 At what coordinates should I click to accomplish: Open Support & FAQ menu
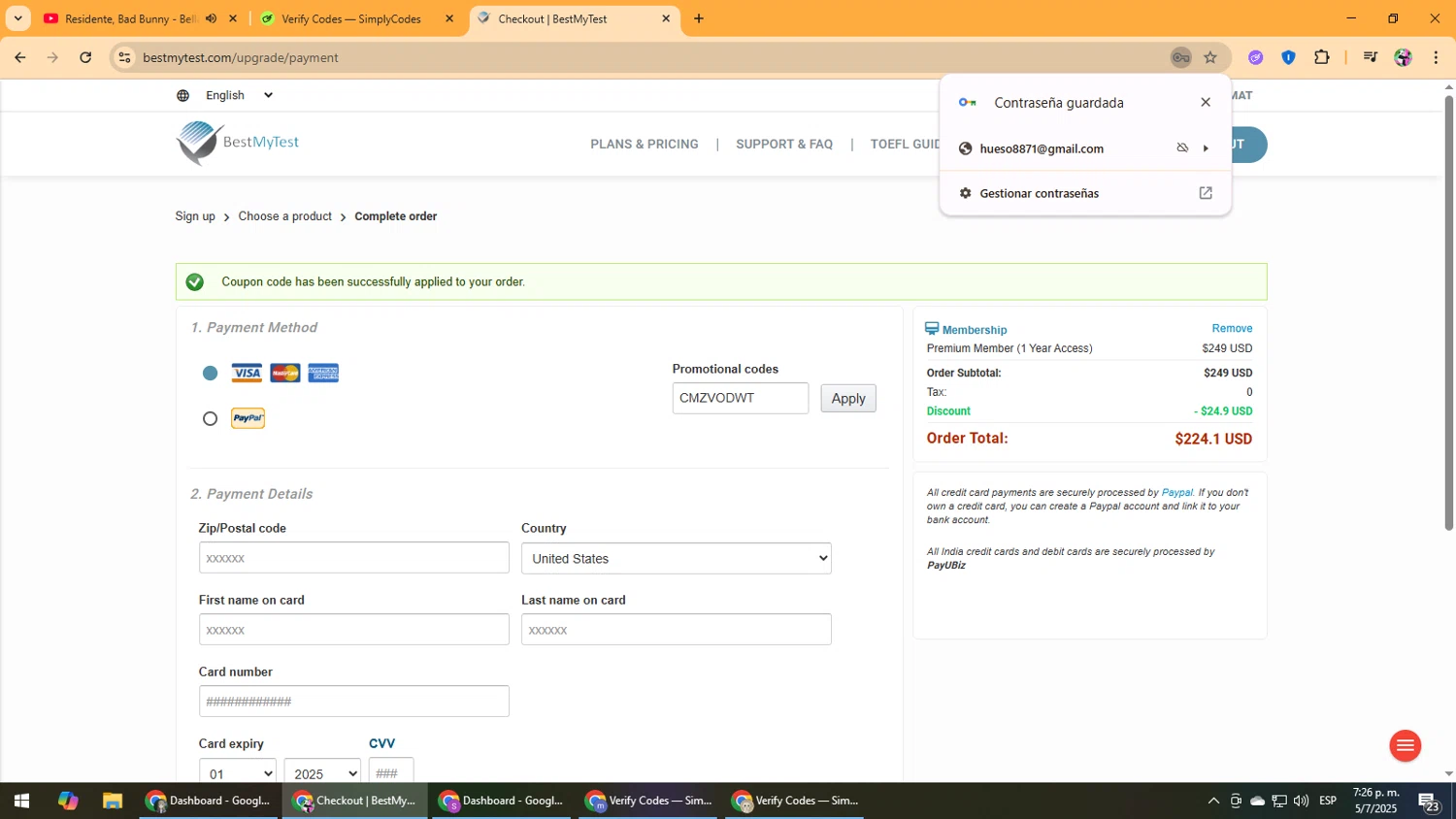point(784,144)
